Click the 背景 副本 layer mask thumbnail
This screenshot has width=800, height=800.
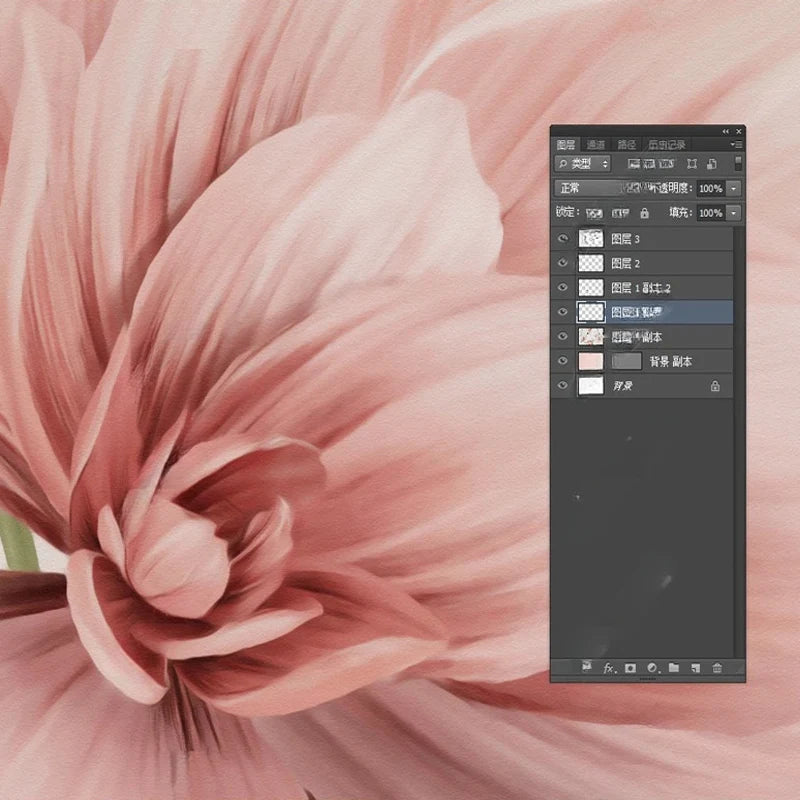[x=626, y=361]
